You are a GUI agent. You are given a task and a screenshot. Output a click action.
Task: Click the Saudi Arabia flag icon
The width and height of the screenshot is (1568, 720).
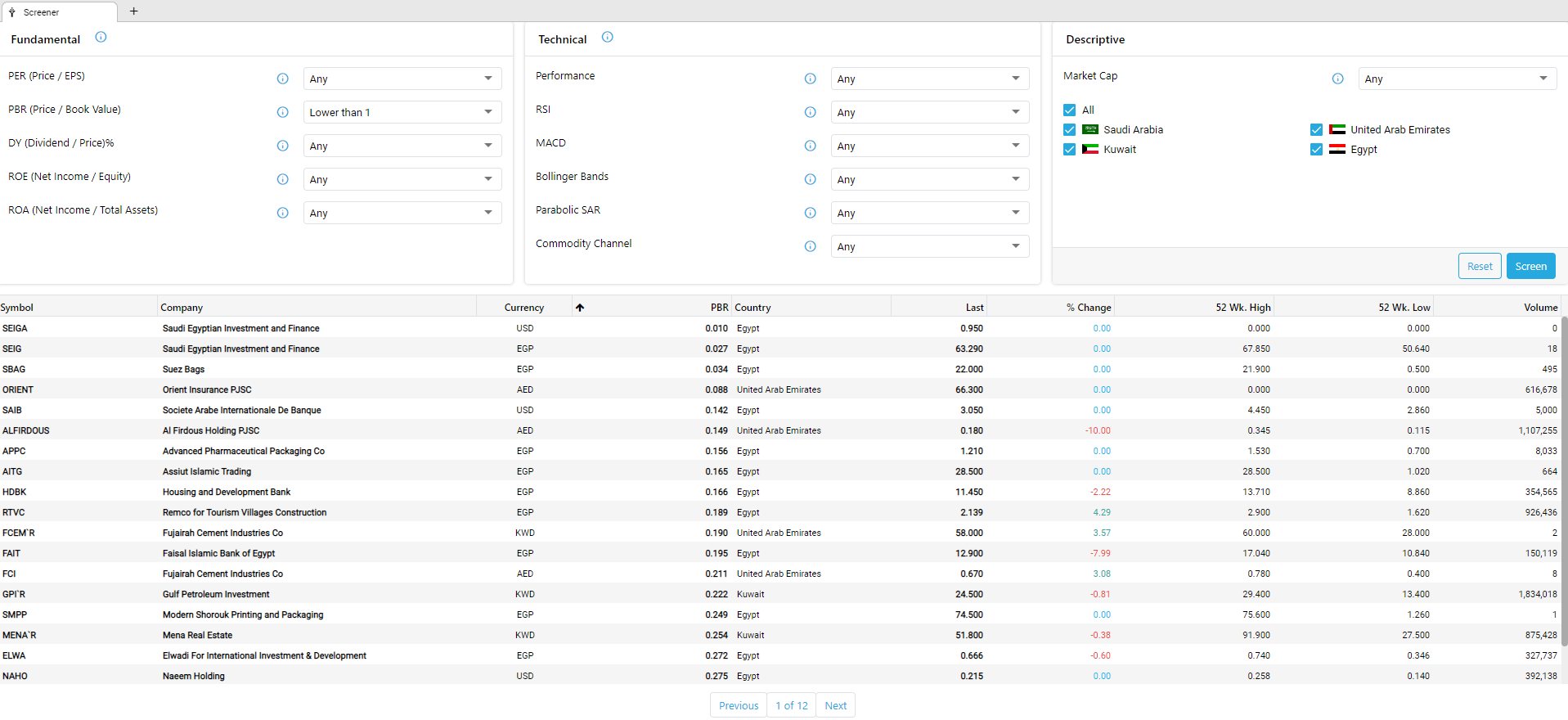tap(1090, 129)
